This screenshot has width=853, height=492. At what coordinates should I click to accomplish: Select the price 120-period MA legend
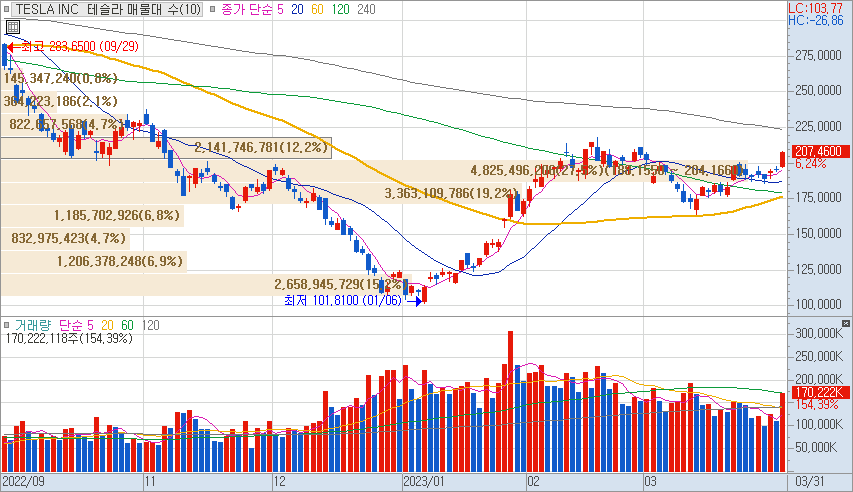[x=341, y=9]
